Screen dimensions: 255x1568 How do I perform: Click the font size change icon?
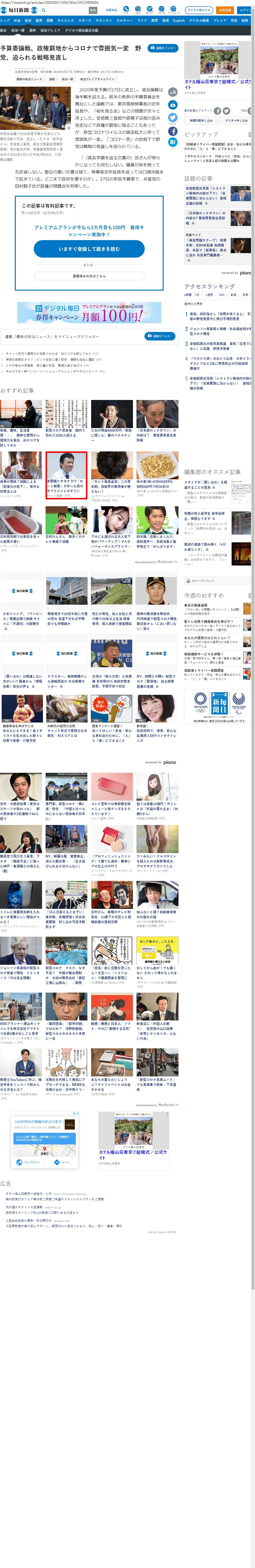point(173,92)
